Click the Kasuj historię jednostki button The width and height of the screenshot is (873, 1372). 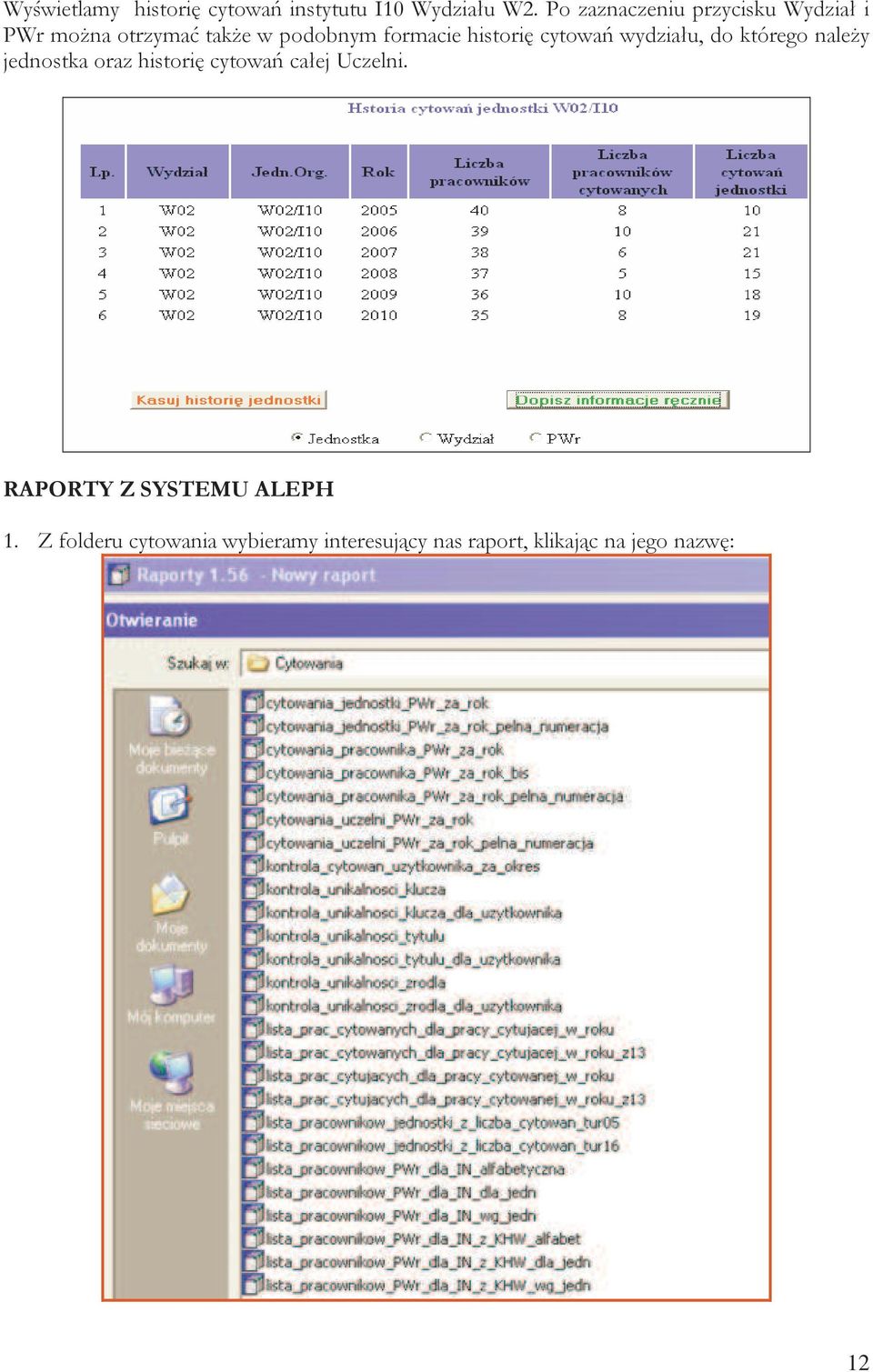point(228,400)
